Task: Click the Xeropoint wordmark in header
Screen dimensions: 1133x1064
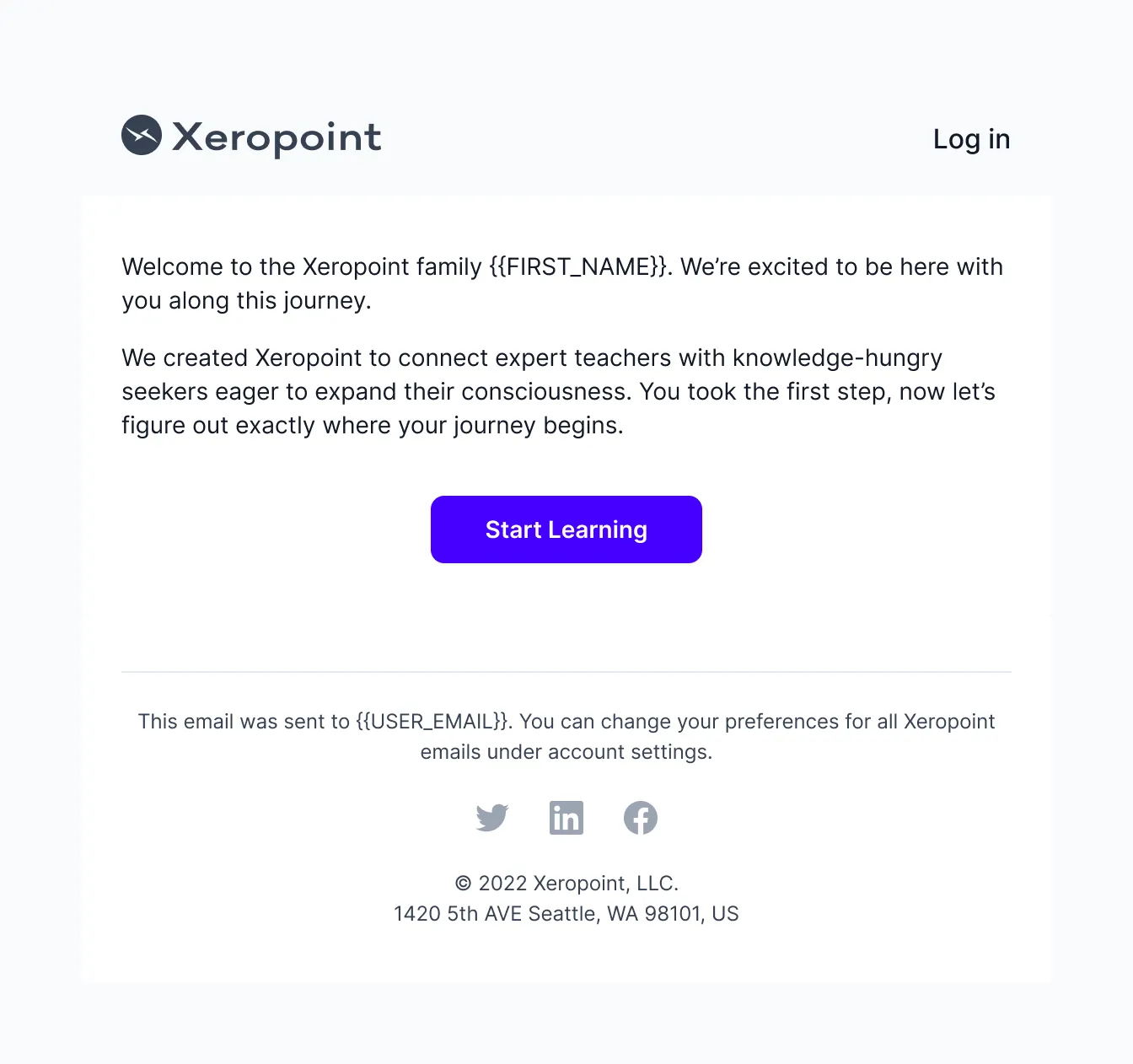Action: pyautogui.click(x=277, y=137)
